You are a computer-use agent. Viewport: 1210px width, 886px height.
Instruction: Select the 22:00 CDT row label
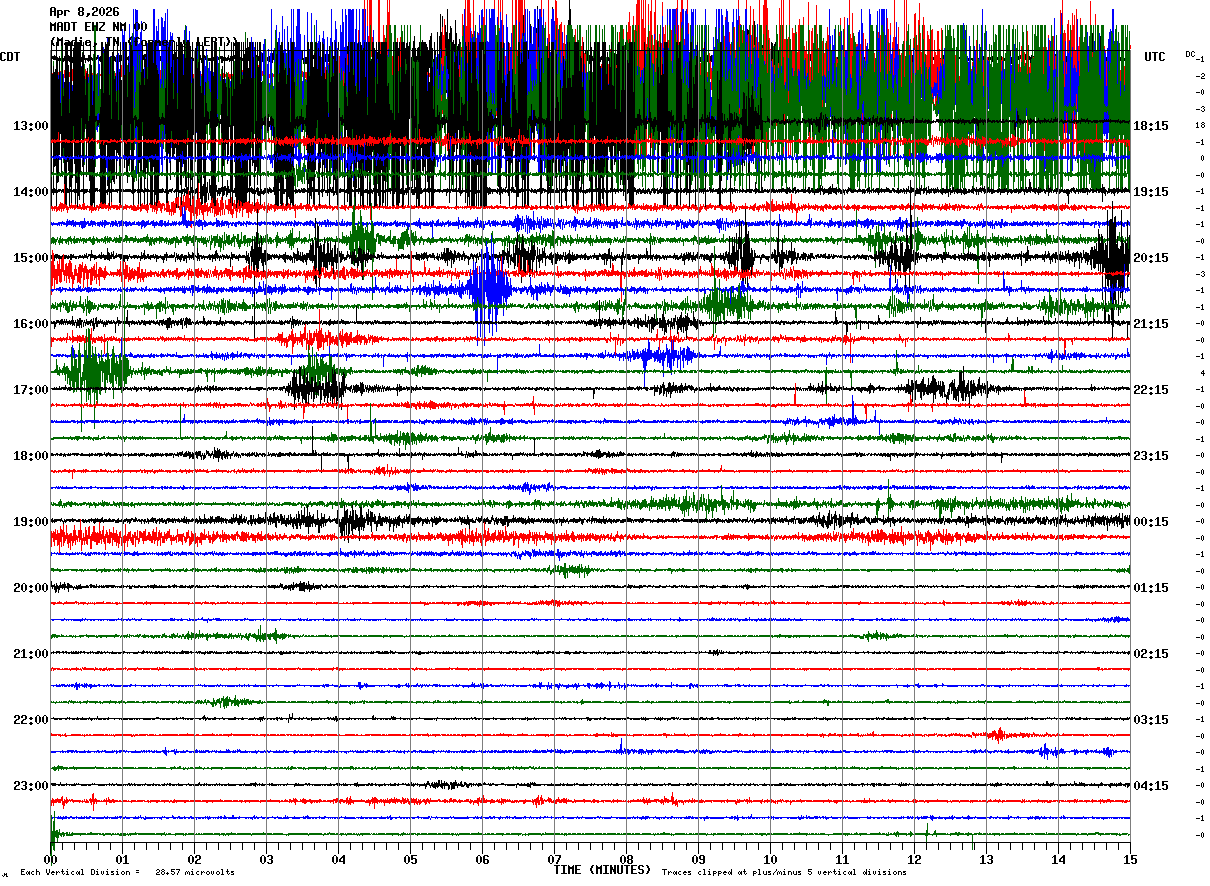(31, 720)
